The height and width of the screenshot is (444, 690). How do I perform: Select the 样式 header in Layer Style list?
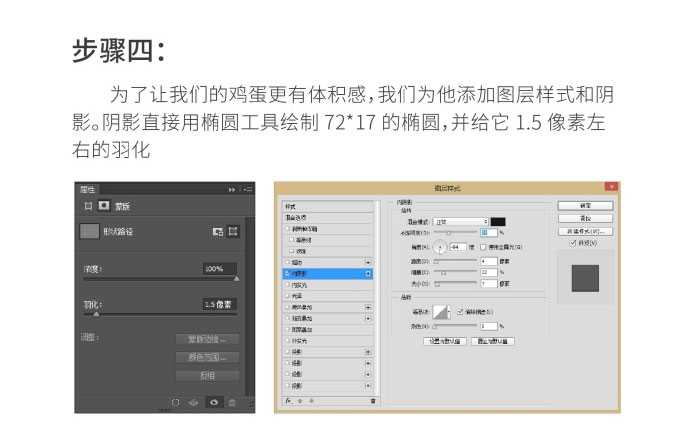(328, 206)
